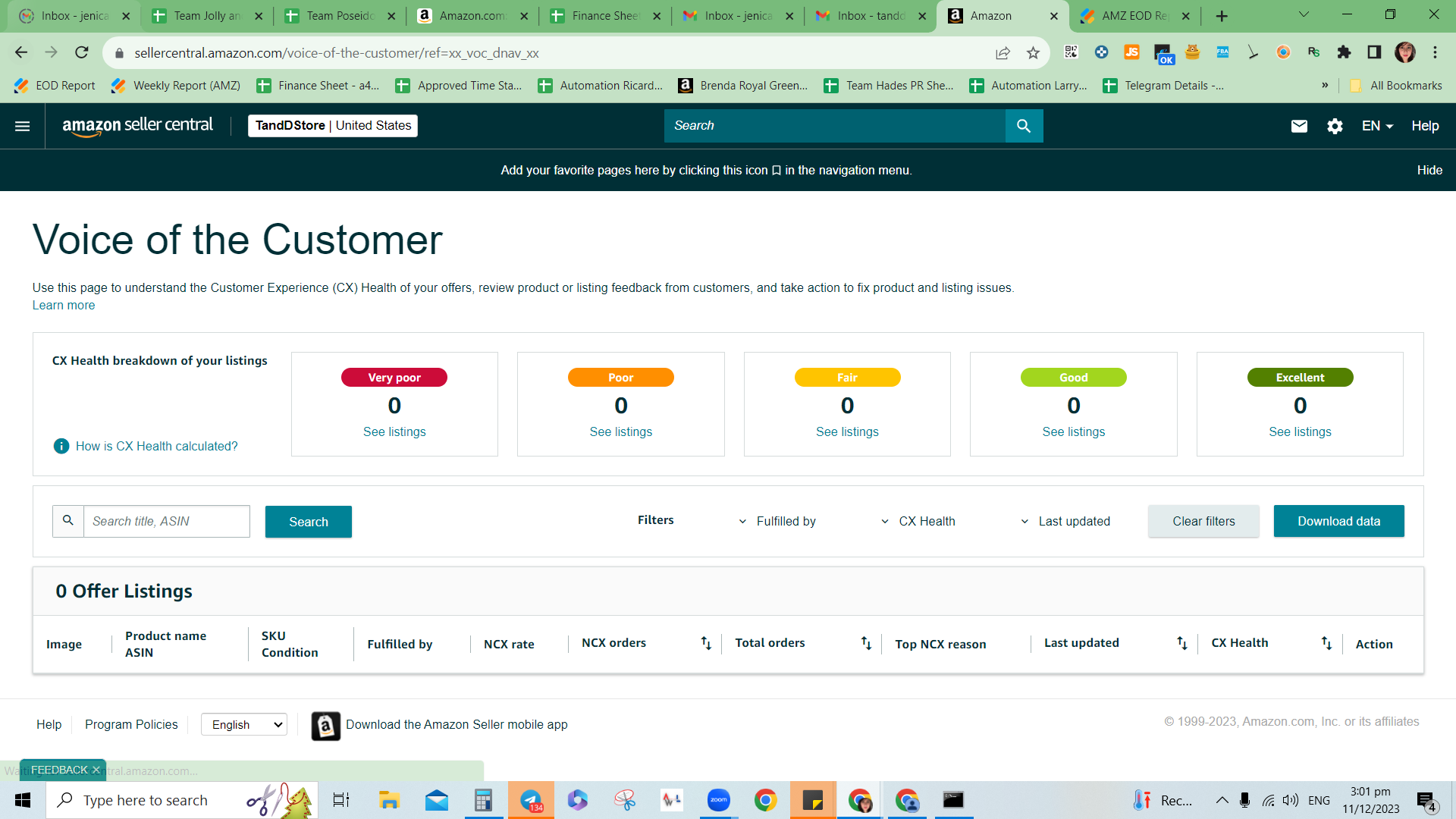Viewport: 1456px width, 819px height.
Task: Sort the Last updated column
Action: tap(1182, 643)
